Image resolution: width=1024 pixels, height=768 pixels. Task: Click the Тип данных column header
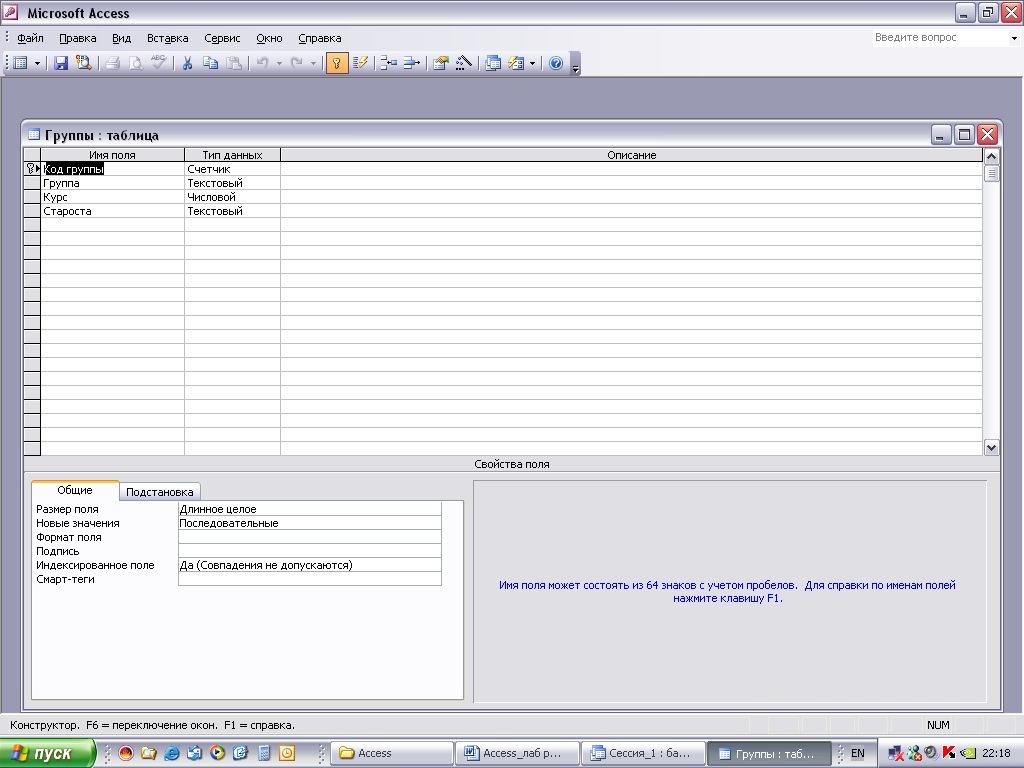pos(232,155)
